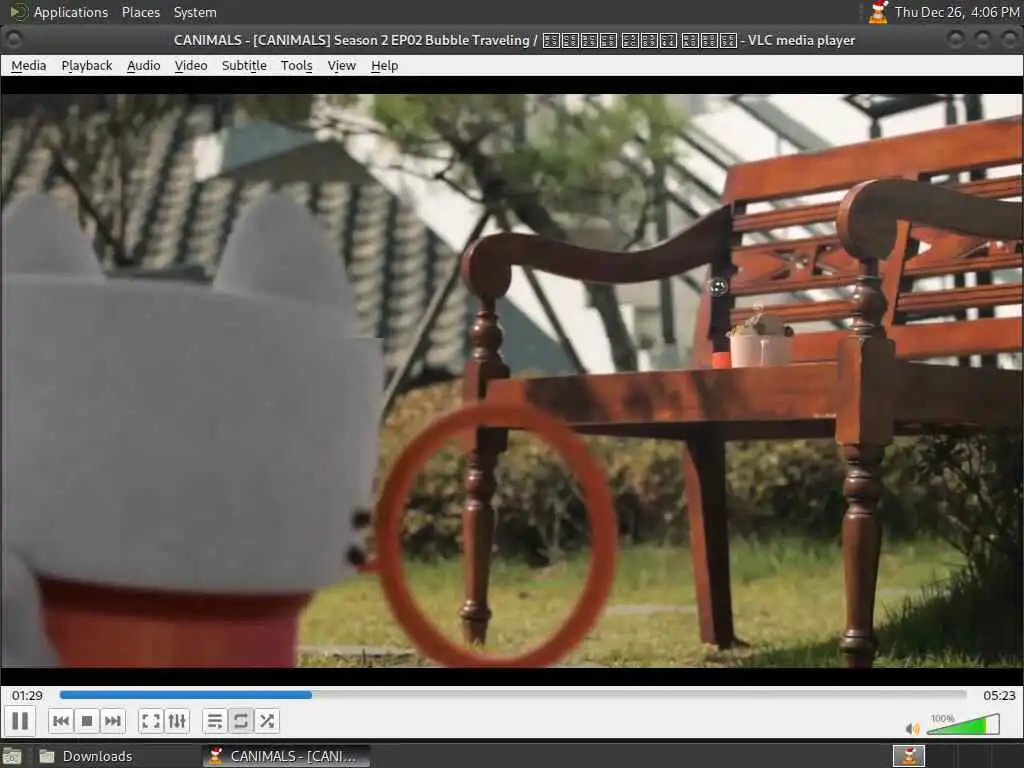This screenshot has height=768, width=1024.
Task: Open the Tools menu
Action: (x=296, y=65)
